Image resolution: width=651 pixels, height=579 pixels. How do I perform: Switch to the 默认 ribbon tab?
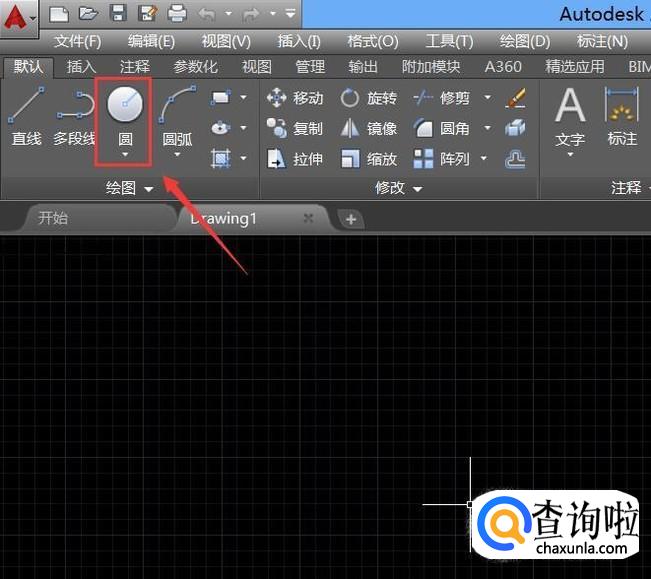[x=29, y=67]
